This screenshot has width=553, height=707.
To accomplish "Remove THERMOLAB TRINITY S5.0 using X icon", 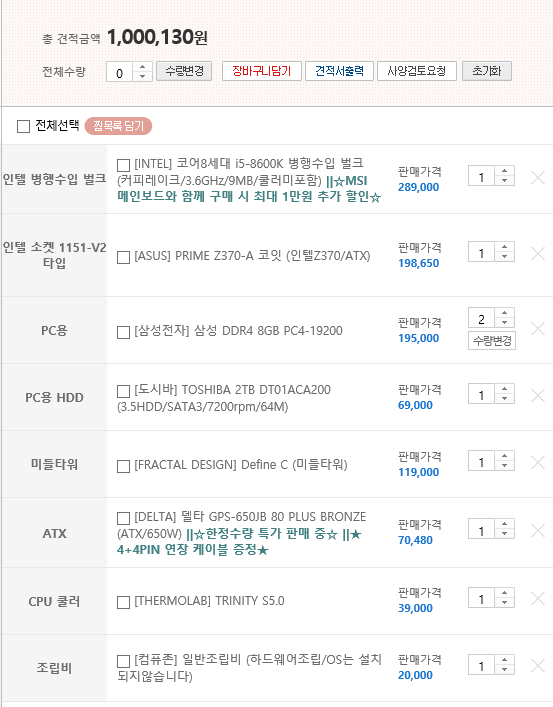I will 538,599.
